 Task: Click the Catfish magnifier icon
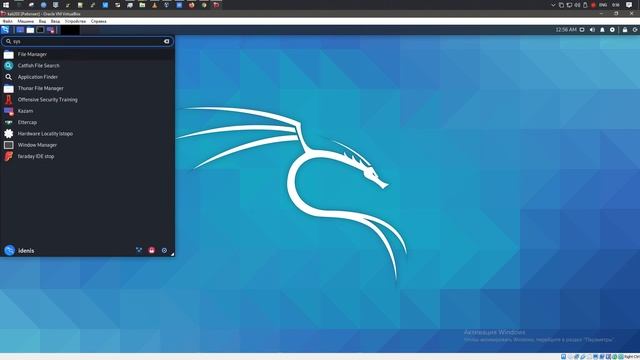[9, 66]
